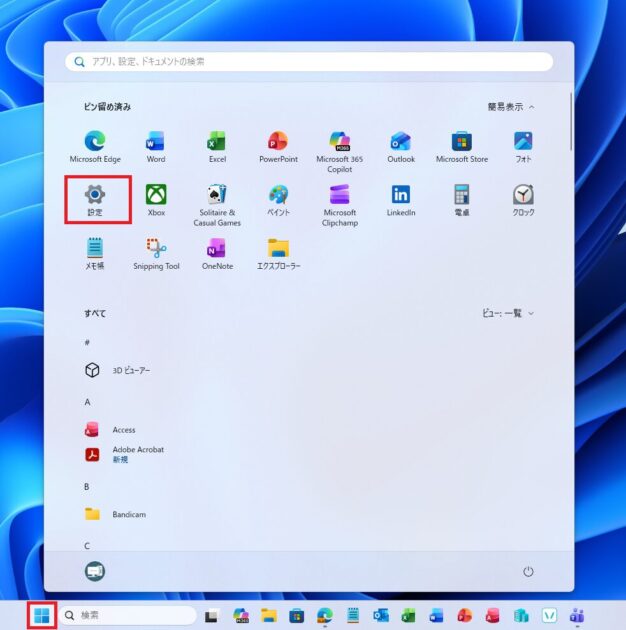Open Microsoft Teams on the taskbar

click(x=577, y=616)
